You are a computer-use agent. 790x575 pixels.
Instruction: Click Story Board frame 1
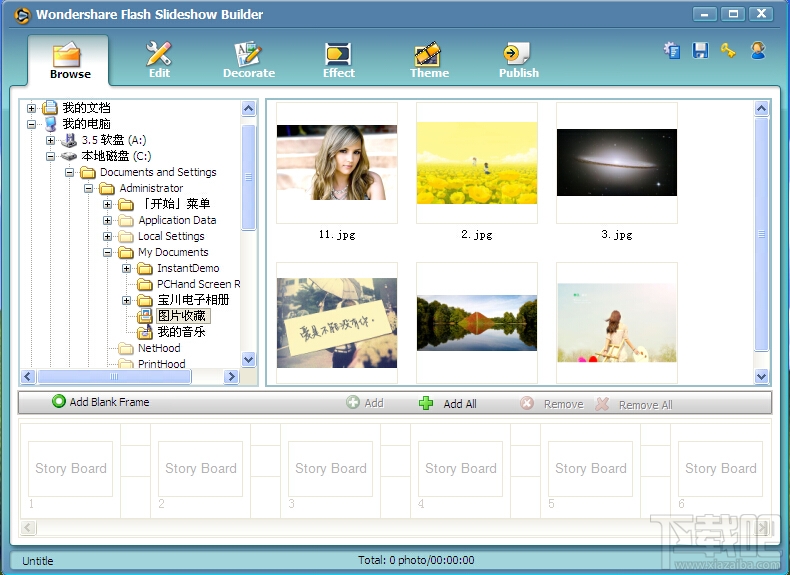pyautogui.click(x=71, y=469)
